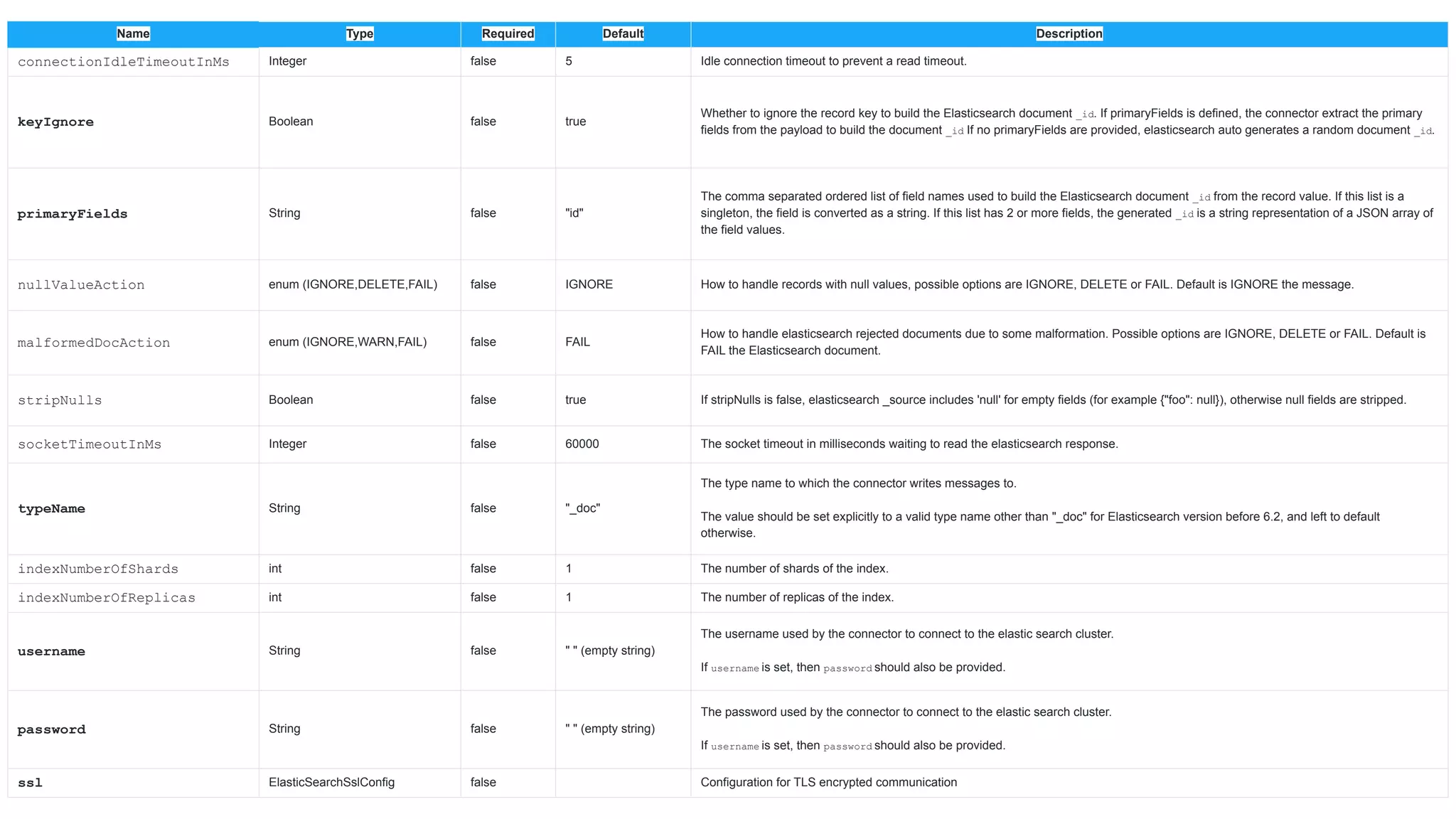Click the Required column header
1456x819 pixels.
[x=508, y=33]
